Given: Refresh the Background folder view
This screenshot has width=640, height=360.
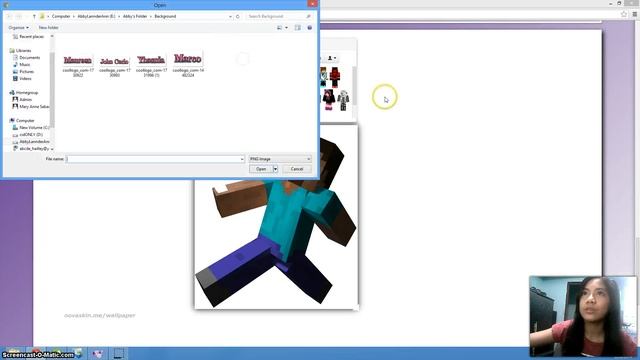Looking at the screenshot, I should [x=238, y=16].
